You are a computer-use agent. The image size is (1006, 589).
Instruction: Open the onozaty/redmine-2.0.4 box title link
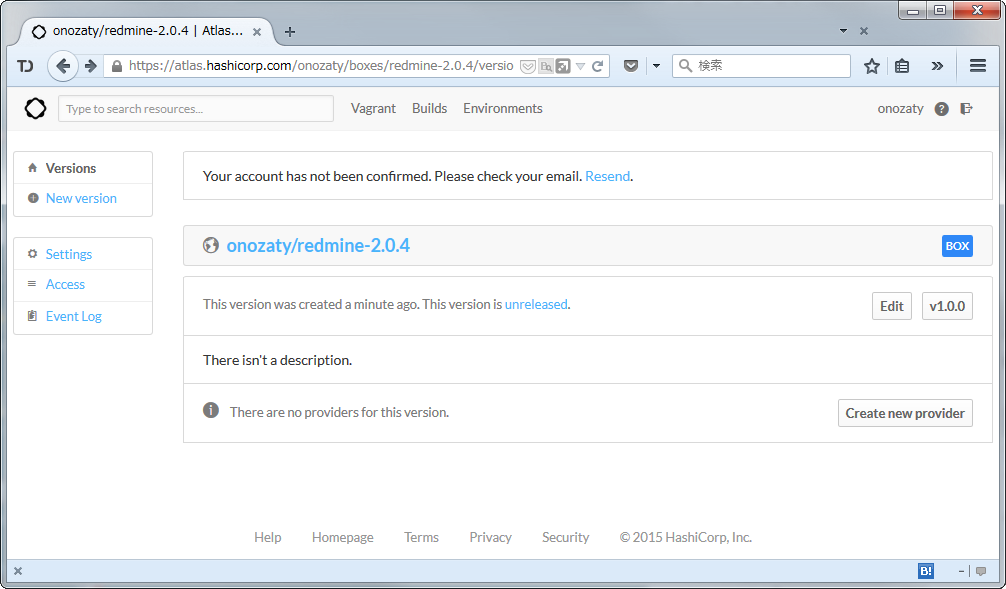point(318,245)
